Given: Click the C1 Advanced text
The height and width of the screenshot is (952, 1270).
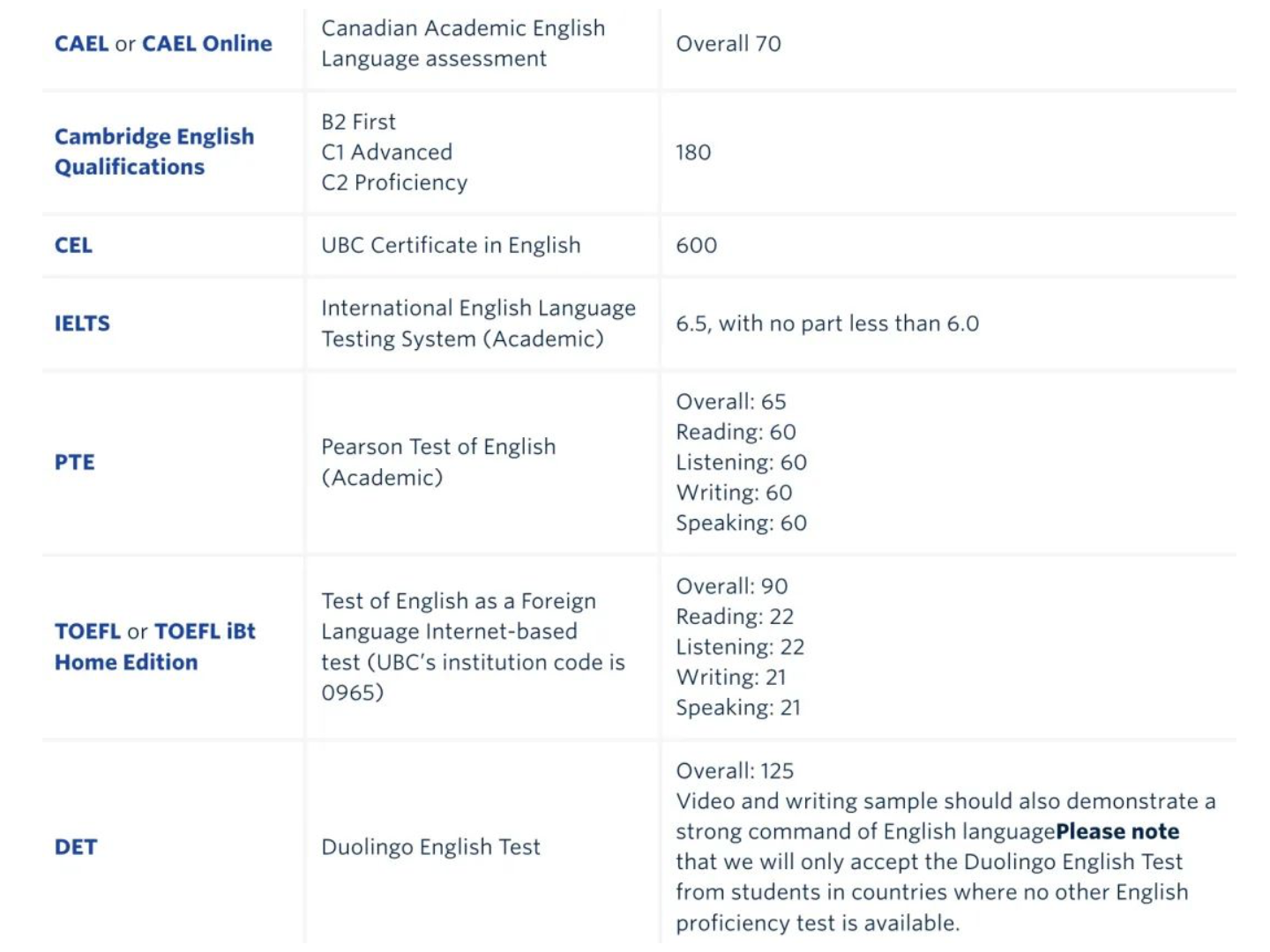Looking at the screenshot, I should click(386, 152).
